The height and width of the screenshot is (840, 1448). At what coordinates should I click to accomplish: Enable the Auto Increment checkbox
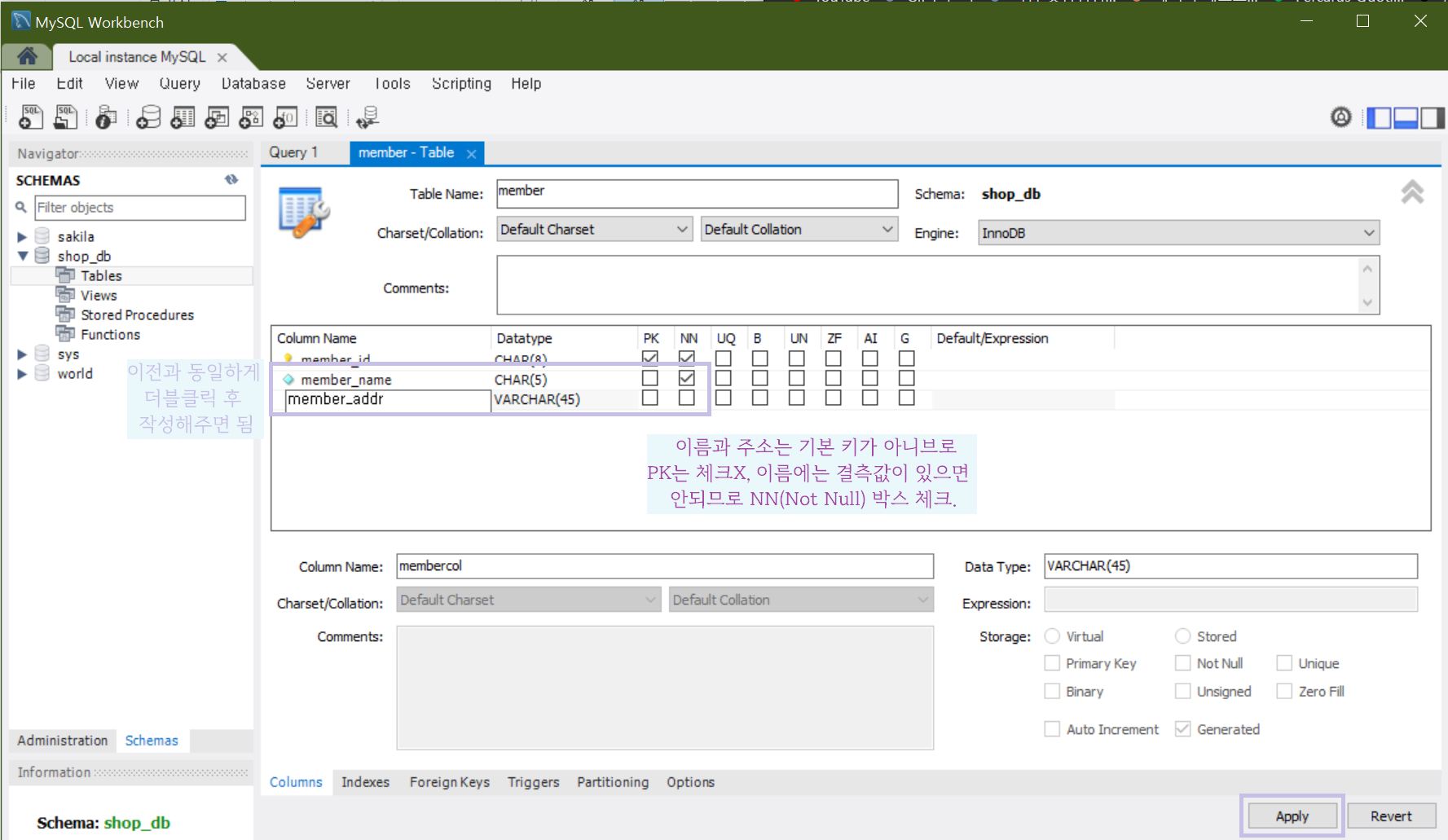pos(1052,729)
